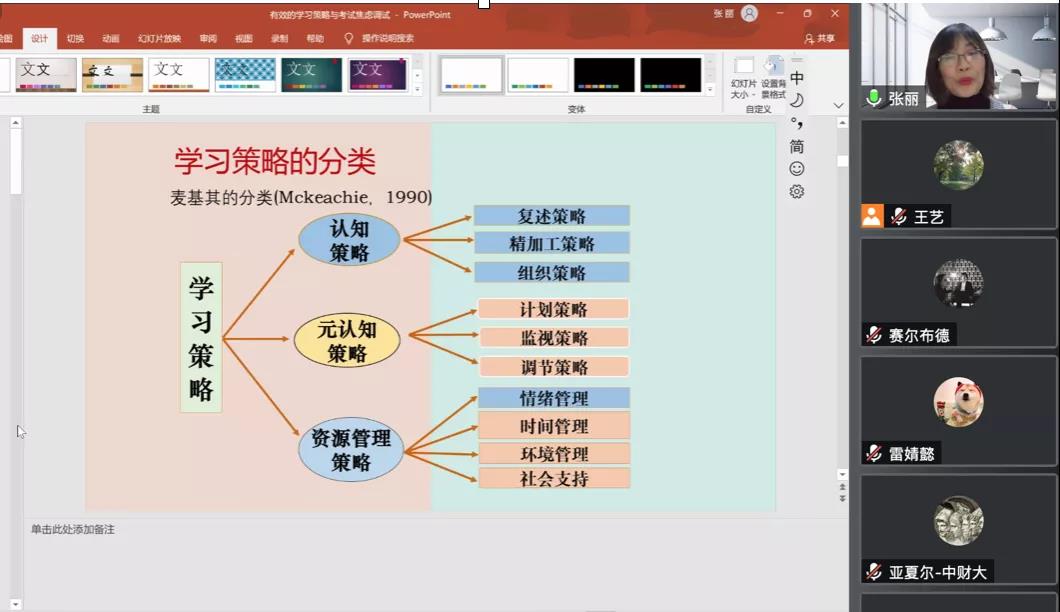Open the 设计 (Design) ribbon tab
1060x612 pixels.
[39, 39]
